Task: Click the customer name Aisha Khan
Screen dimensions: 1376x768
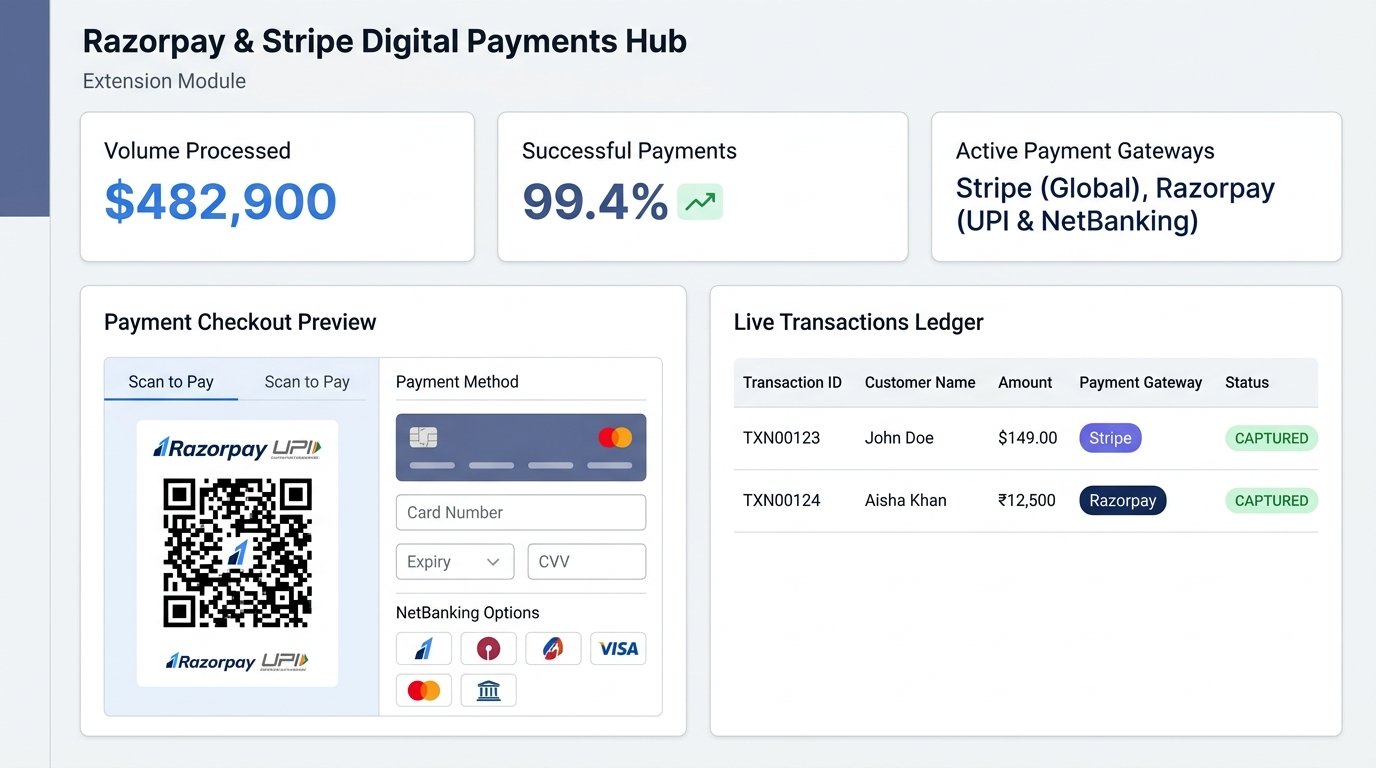Action: pos(906,500)
